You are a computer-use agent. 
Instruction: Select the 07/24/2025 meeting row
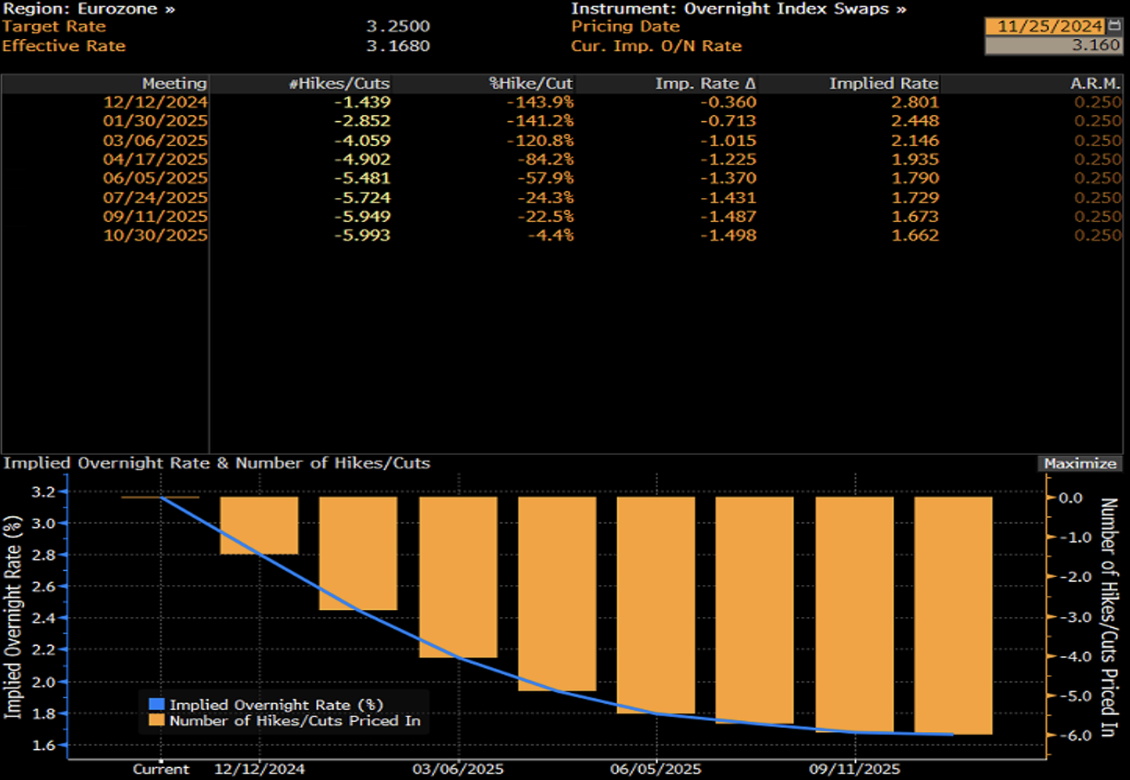[x=562, y=198]
